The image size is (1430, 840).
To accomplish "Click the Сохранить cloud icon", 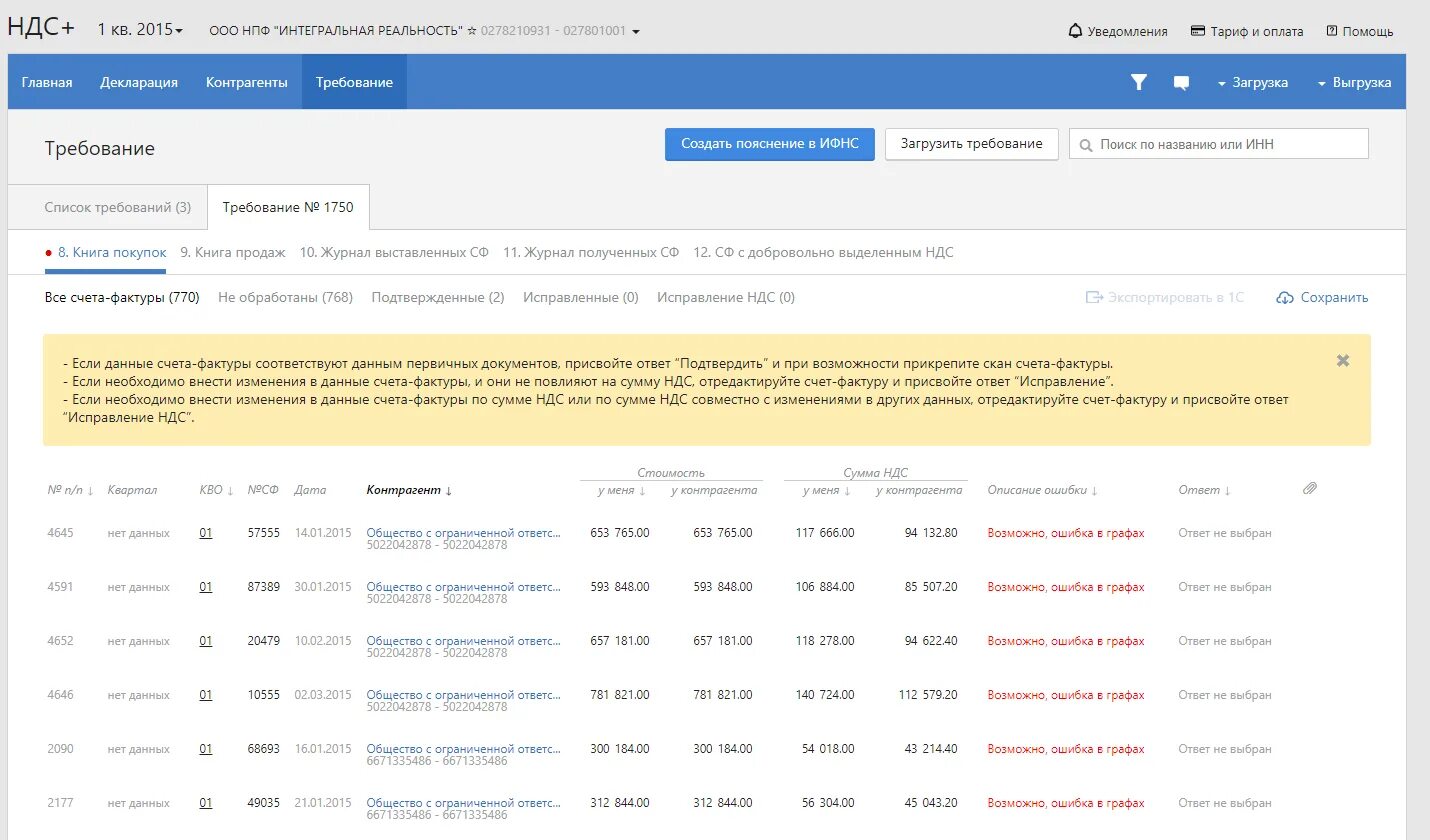I will pos(1285,298).
